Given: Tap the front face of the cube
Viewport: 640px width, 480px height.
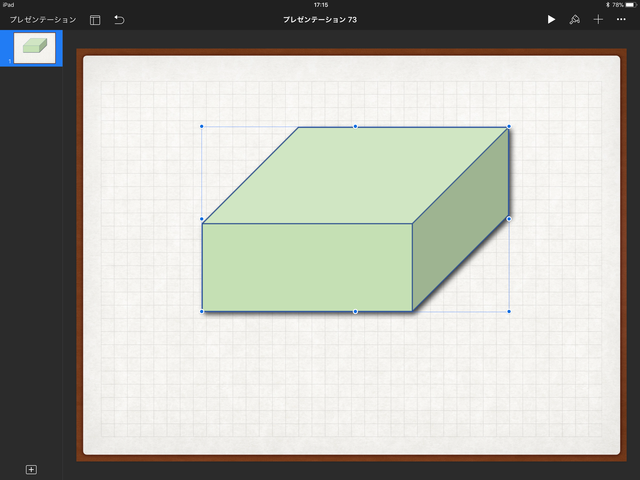Looking at the screenshot, I should (307, 267).
